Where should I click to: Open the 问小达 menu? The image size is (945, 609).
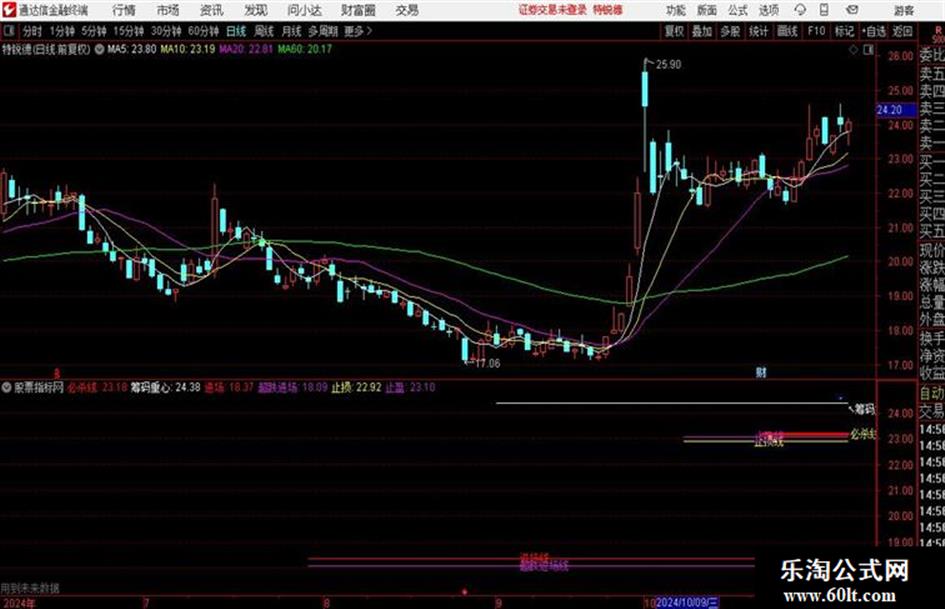point(304,10)
